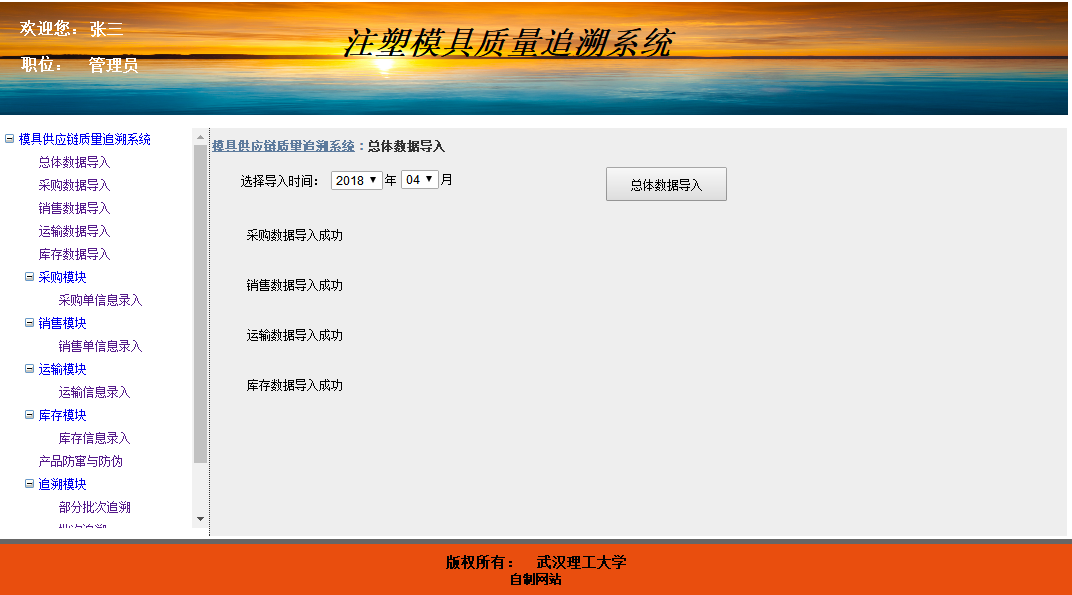Select the 采购模块 tree label
The height and width of the screenshot is (595, 1072).
coord(62,277)
